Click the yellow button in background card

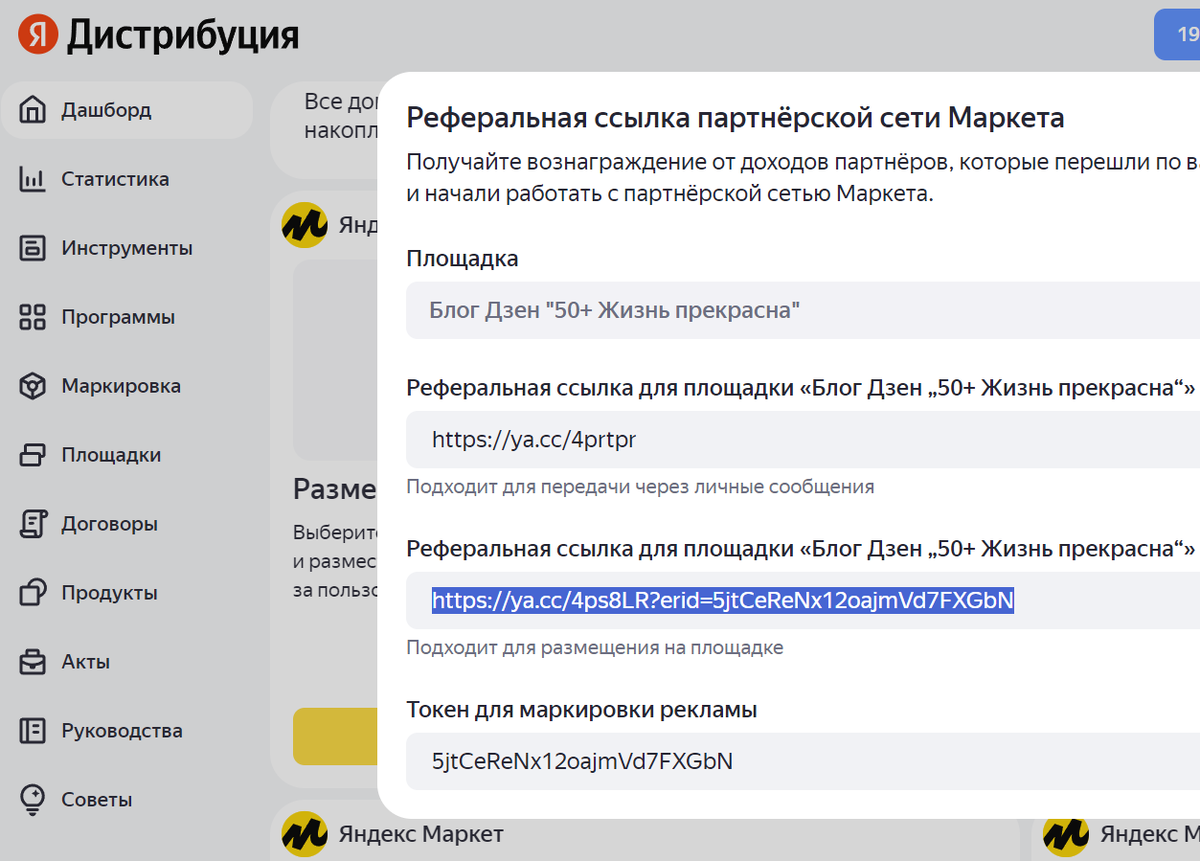coord(335,736)
